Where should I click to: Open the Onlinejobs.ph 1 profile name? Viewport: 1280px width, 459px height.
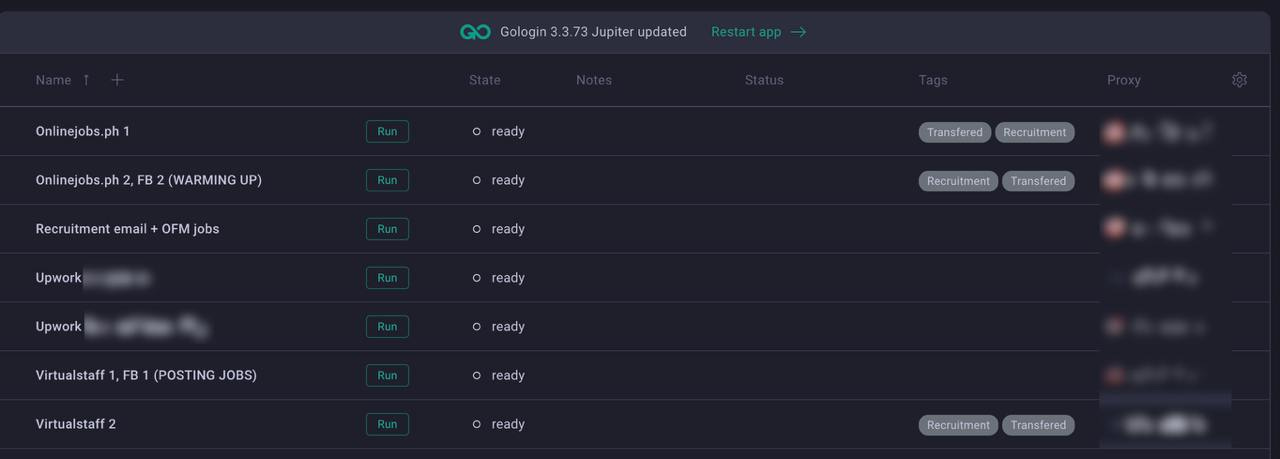coord(83,131)
